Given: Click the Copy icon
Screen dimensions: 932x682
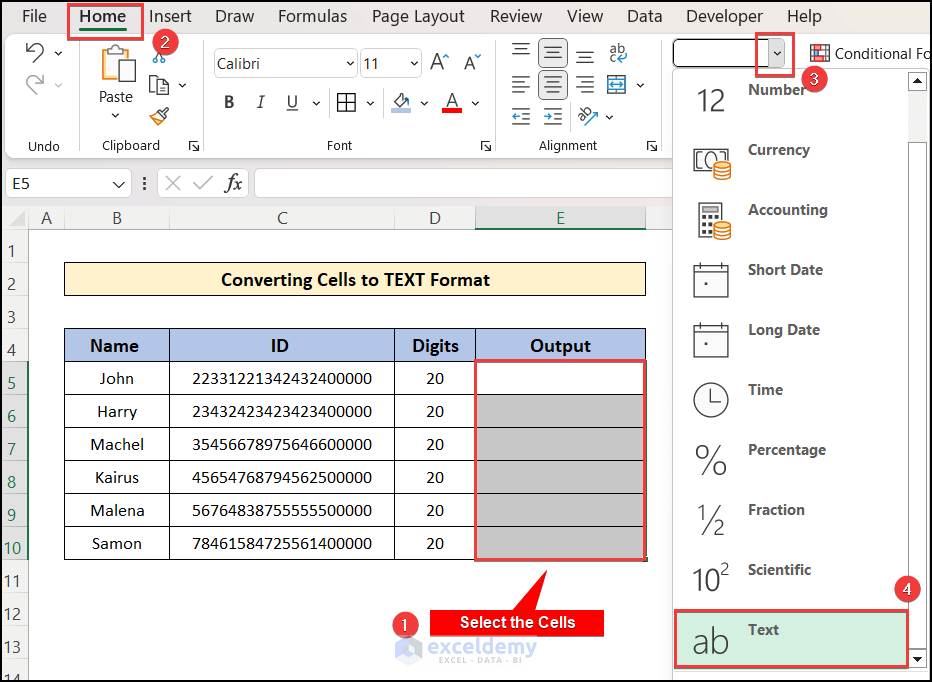Looking at the screenshot, I should (159, 85).
